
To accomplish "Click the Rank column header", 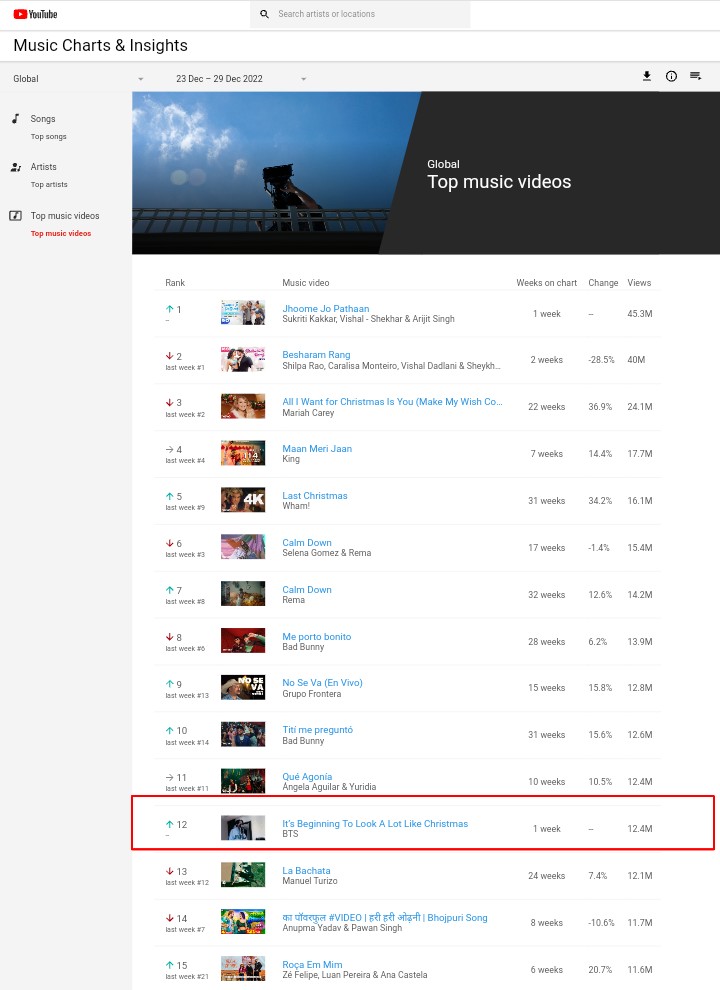I will 175,283.
